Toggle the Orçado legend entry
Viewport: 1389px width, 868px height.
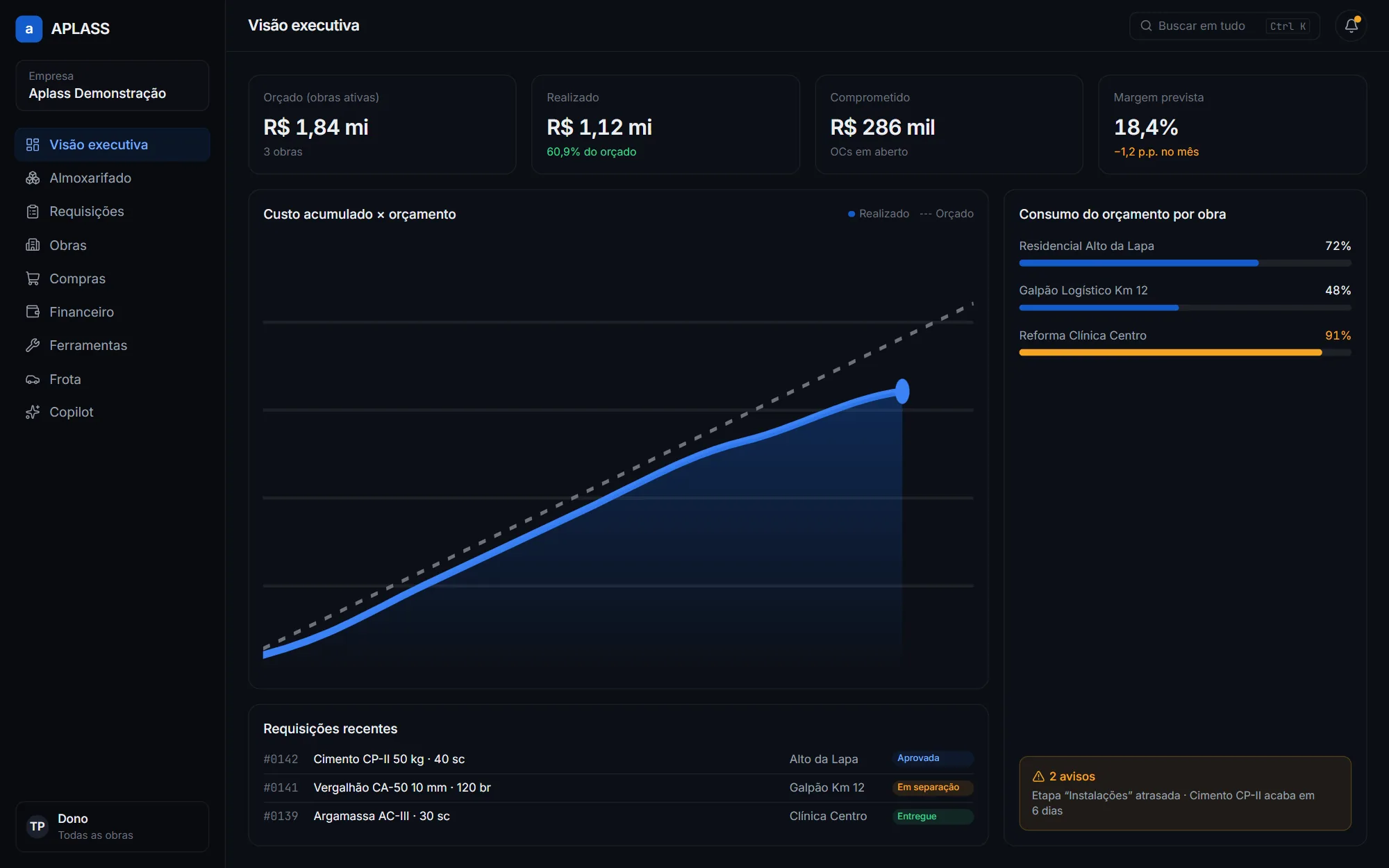point(947,214)
